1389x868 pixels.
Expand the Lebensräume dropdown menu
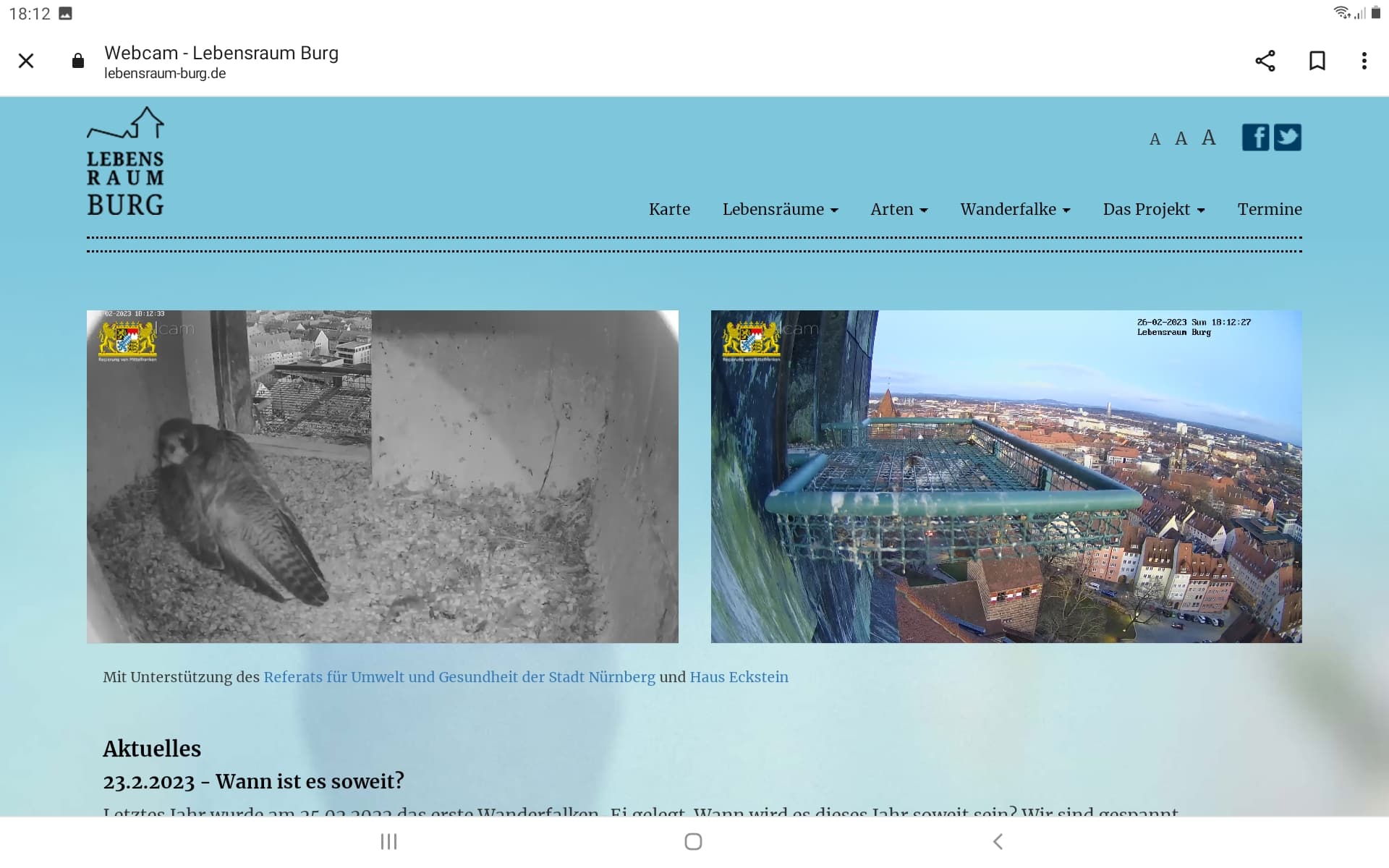tap(780, 209)
